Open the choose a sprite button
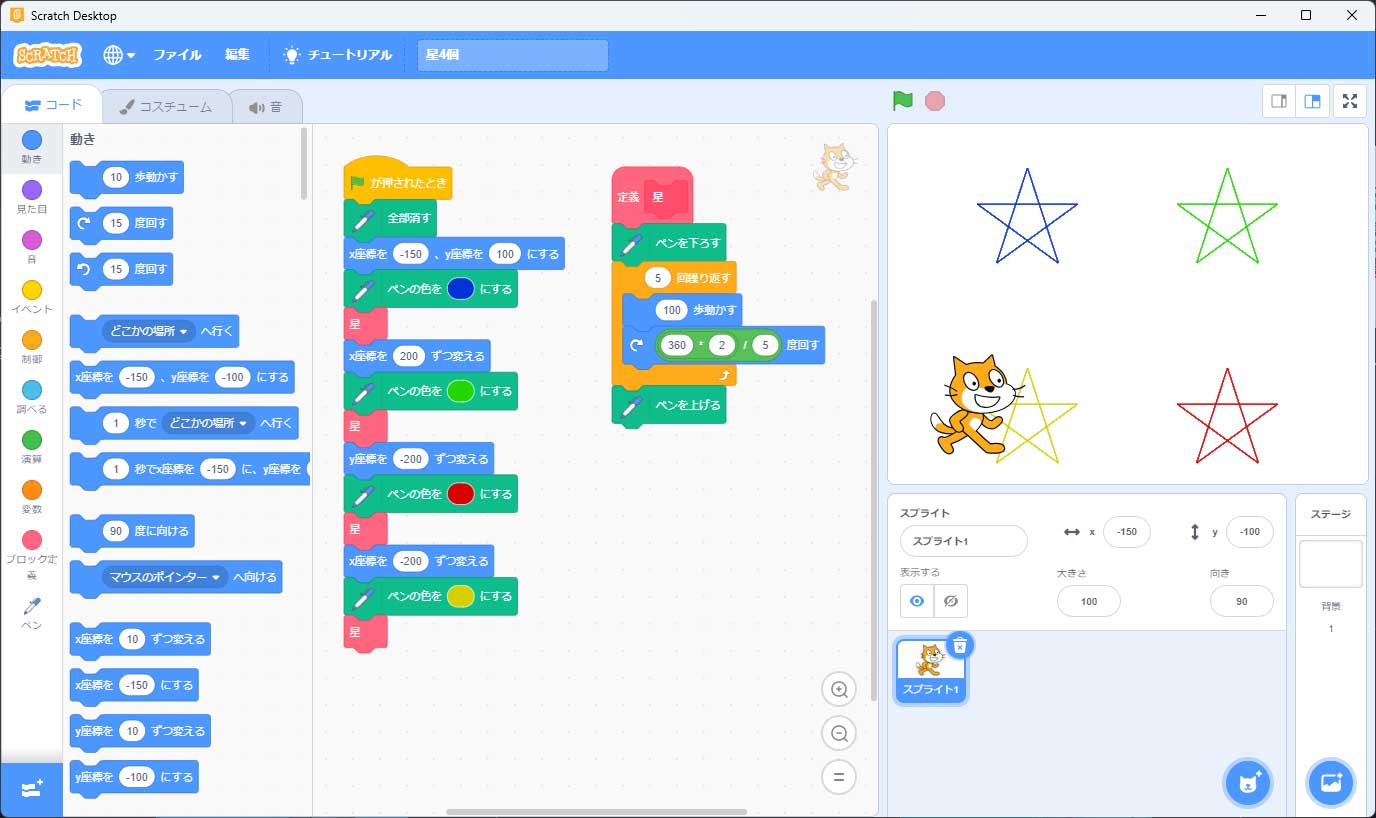The width and height of the screenshot is (1376, 818). 1247,783
